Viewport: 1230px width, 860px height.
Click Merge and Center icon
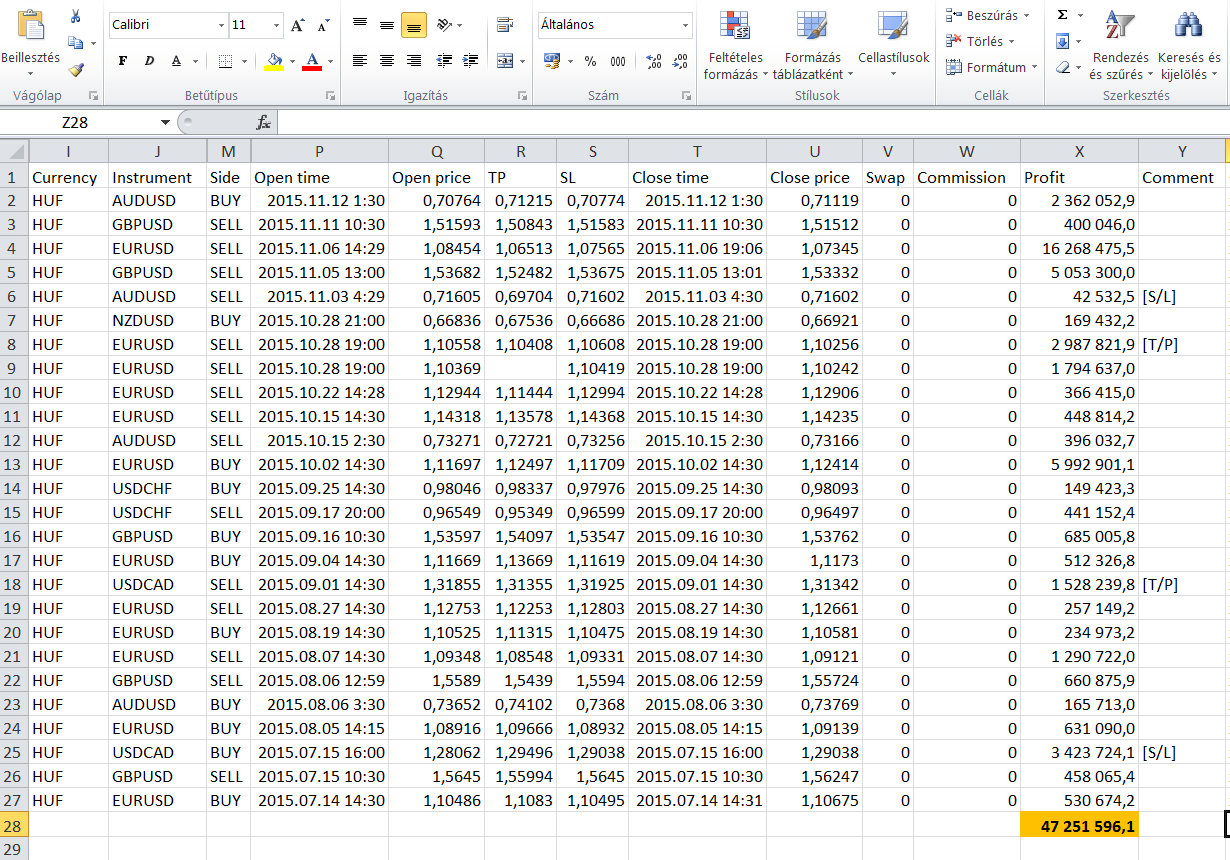click(x=505, y=61)
